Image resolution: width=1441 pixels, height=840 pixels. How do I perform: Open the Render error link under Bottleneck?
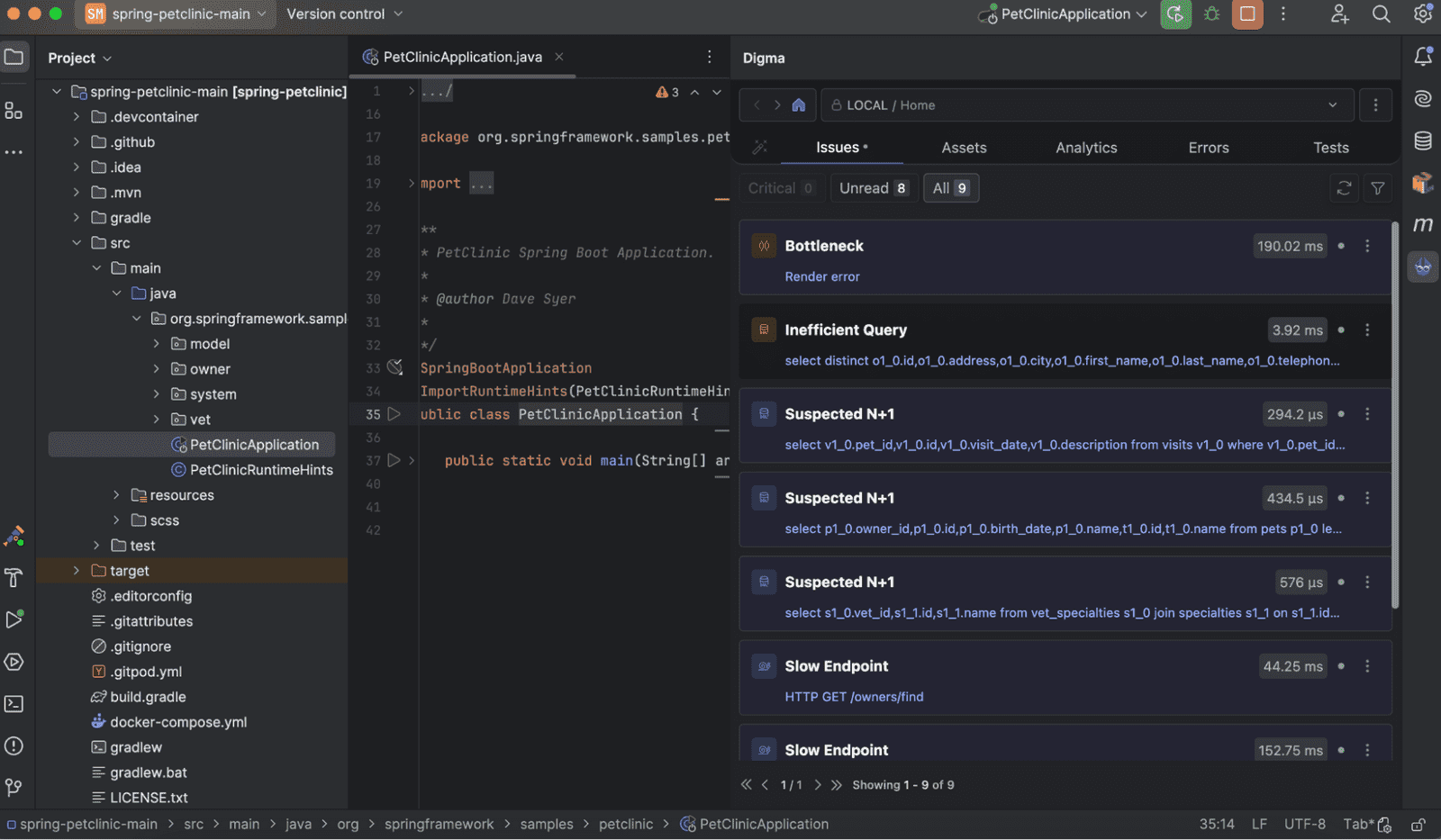click(822, 276)
